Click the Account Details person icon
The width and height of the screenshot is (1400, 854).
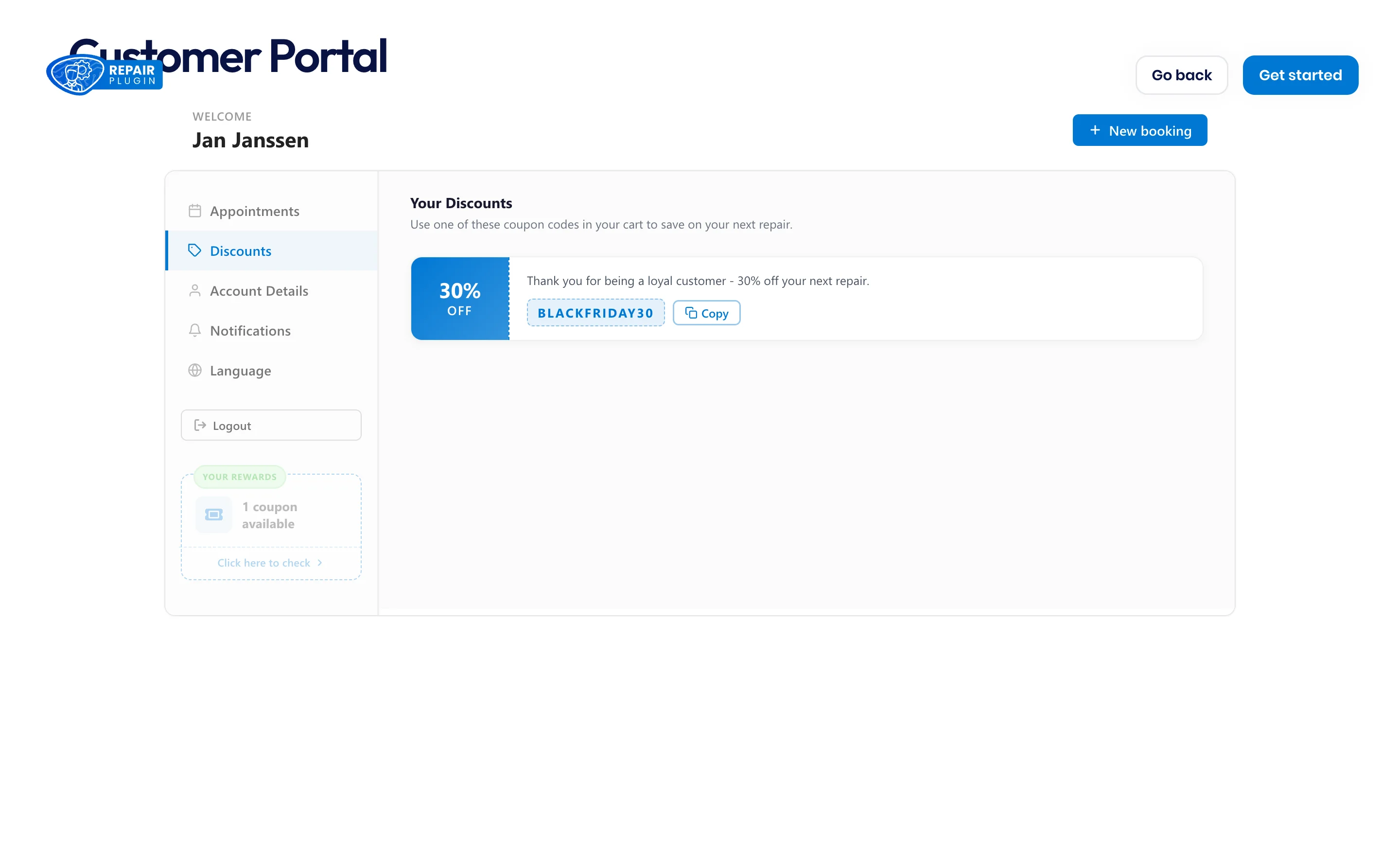(x=195, y=290)
